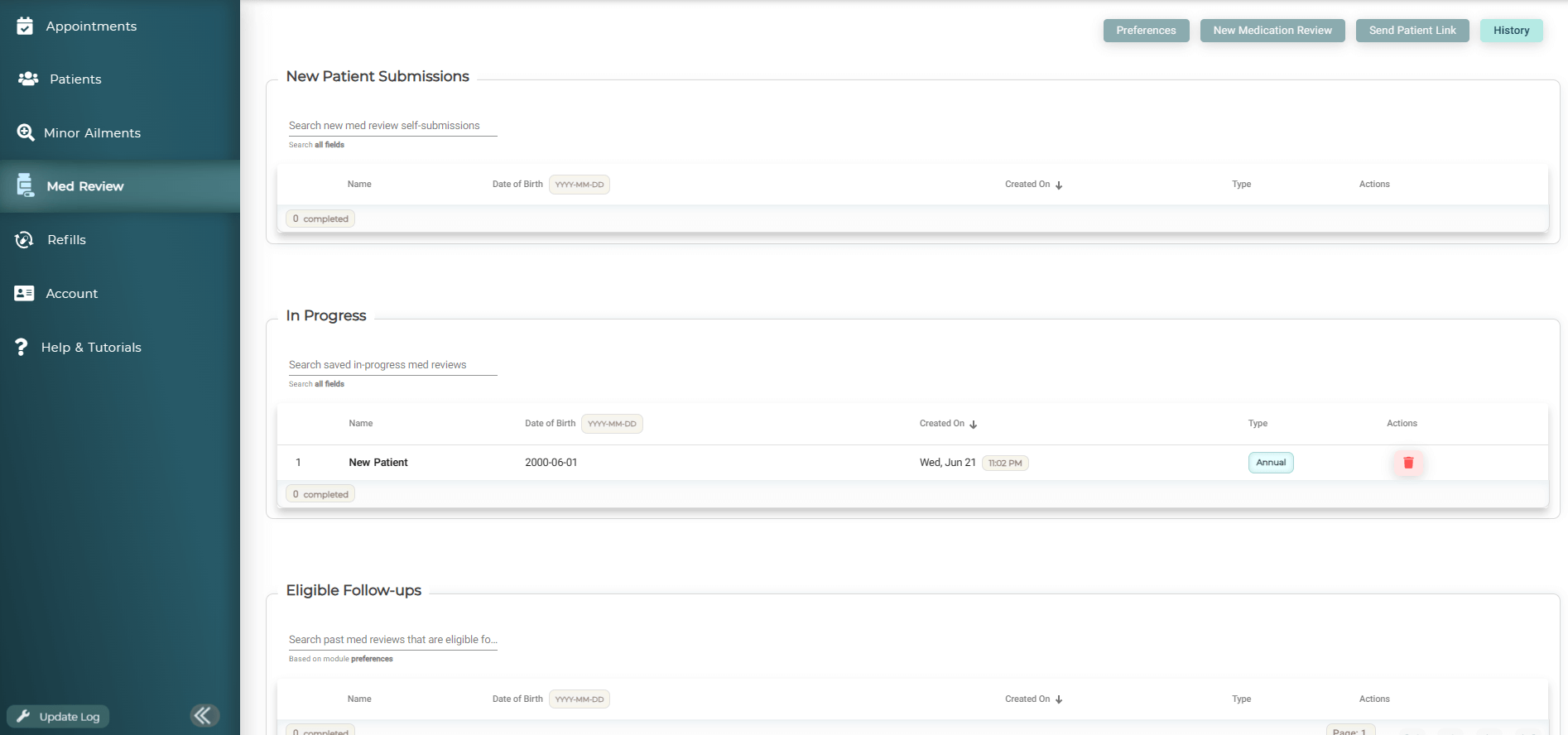Click the Appointments calendar icon
Screen dimensions: 1568x735
(x=25, y=26)
